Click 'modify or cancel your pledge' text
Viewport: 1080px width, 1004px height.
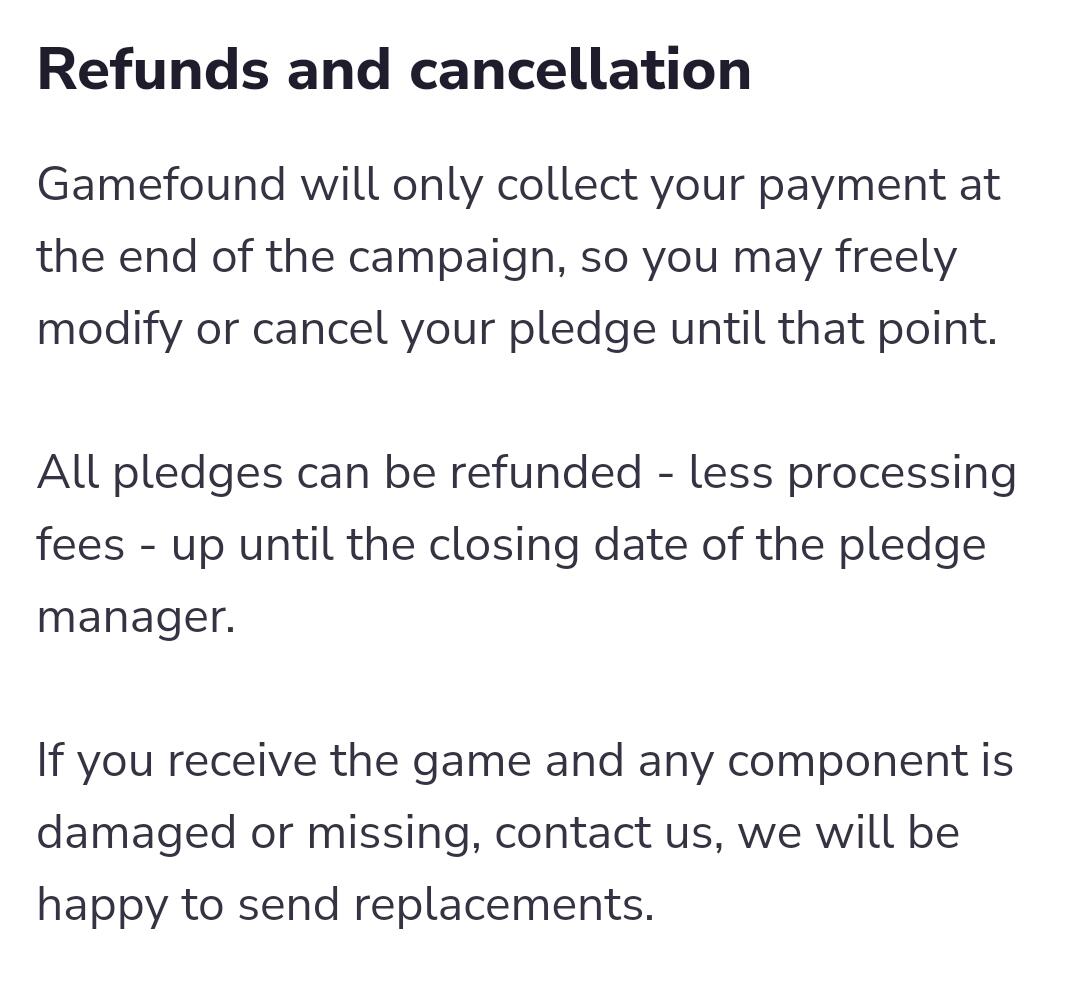[x=346, y=330]
